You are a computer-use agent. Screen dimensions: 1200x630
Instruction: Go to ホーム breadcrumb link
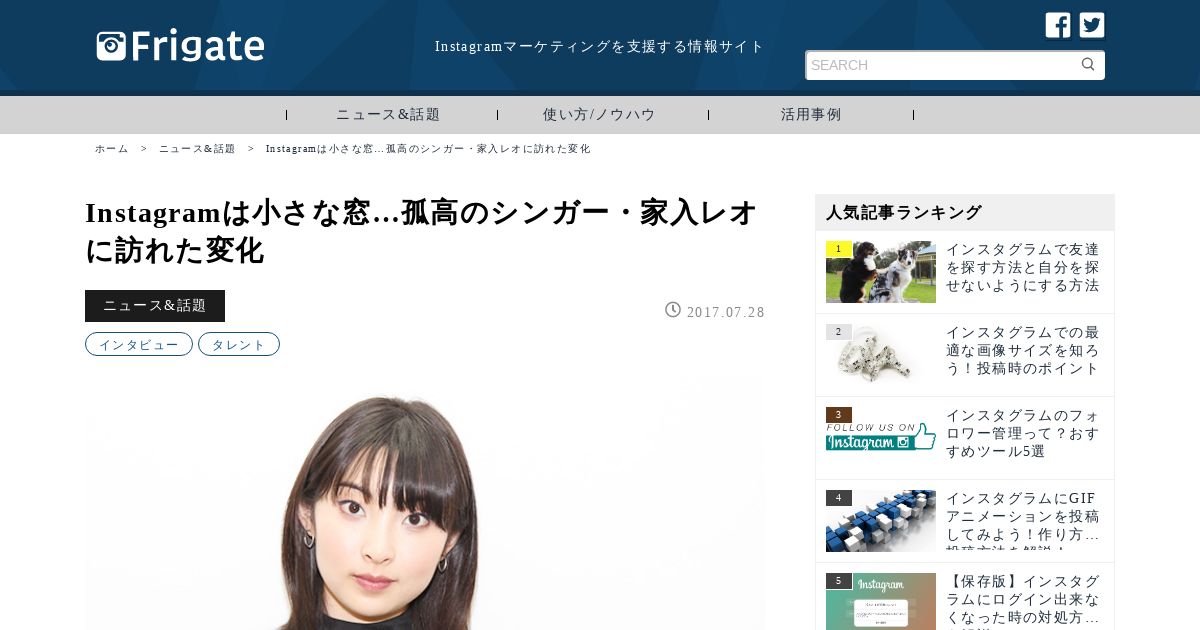tap(112, 149)
